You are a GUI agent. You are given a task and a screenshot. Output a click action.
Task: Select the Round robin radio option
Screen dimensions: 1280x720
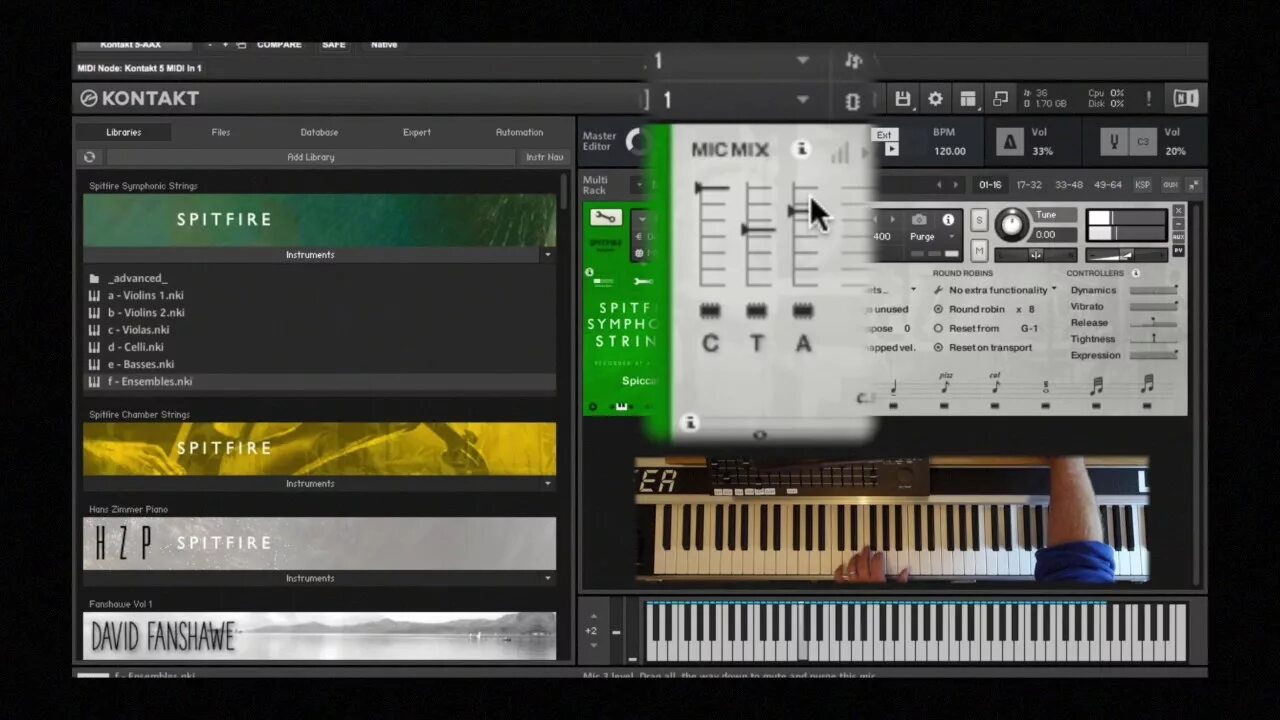point(938,309)
